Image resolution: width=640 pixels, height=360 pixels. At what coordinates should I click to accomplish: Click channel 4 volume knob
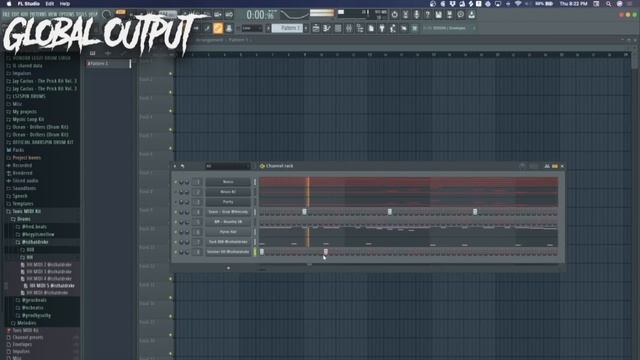(x=187, y=212)
